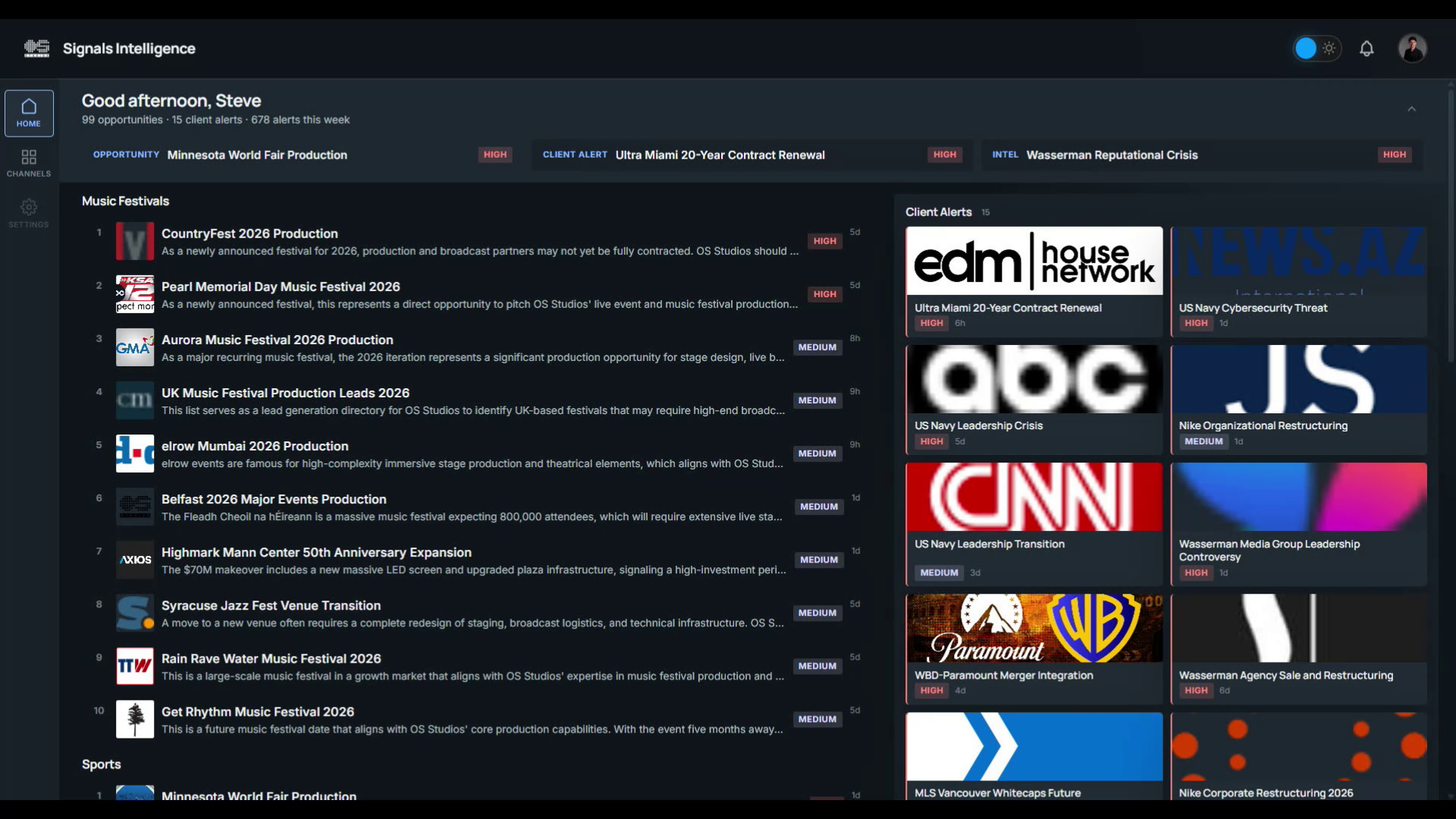Open Wasserman Reputational Crisis intel banner
Viewport: 1456px width, 819px height.
pos(1200,155)
